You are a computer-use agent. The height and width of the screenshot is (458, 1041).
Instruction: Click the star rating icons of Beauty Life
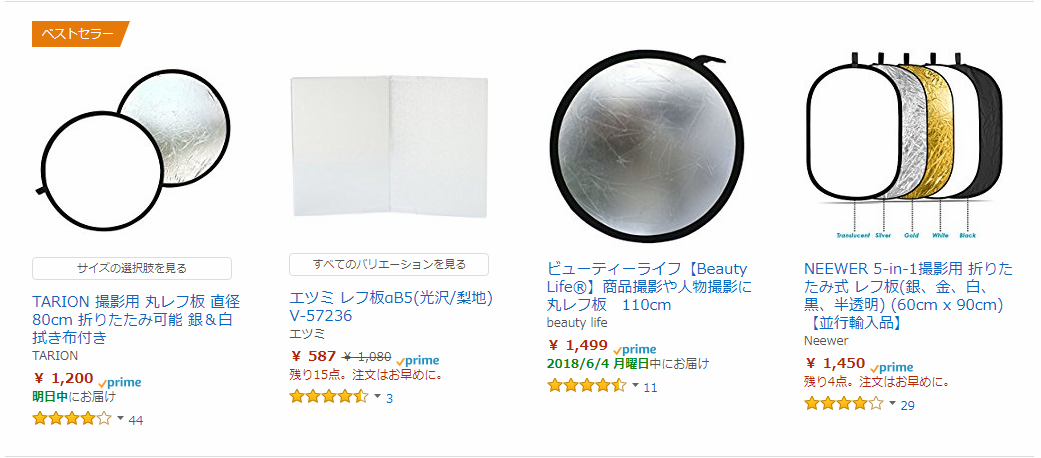point(587,385)
